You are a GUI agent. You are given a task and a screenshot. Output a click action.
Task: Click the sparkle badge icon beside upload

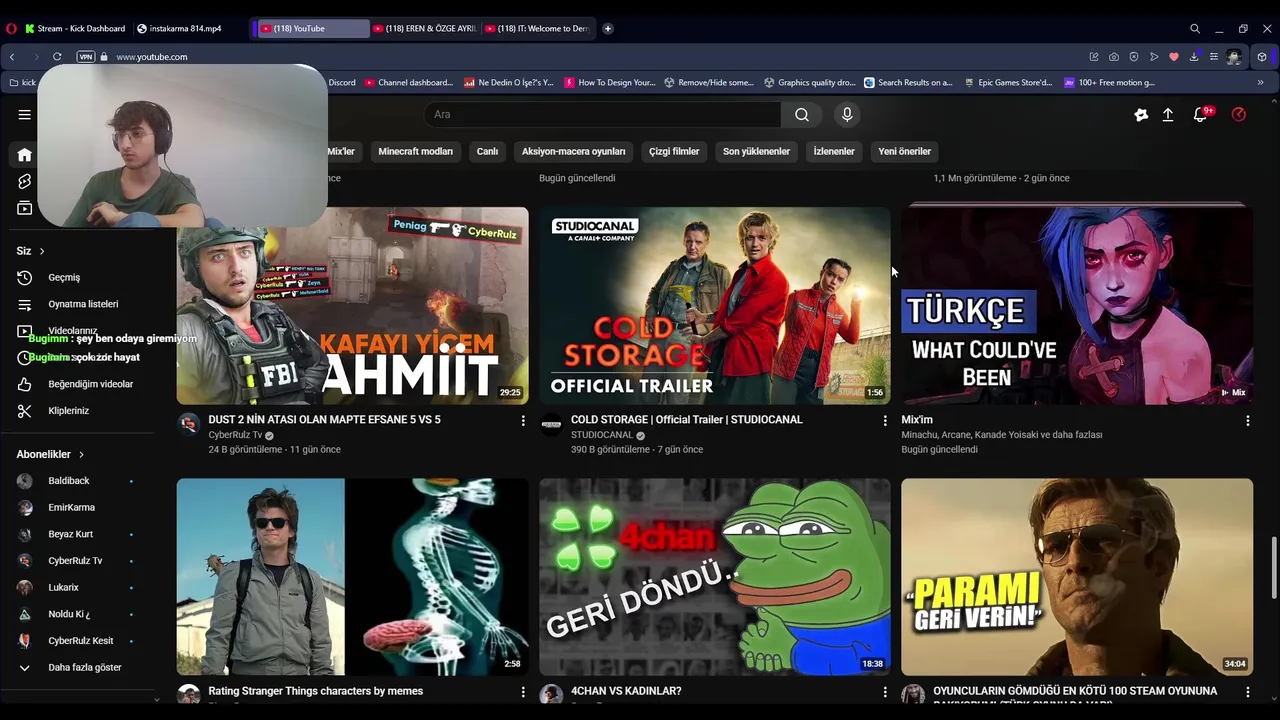(x=1141, y=115)
